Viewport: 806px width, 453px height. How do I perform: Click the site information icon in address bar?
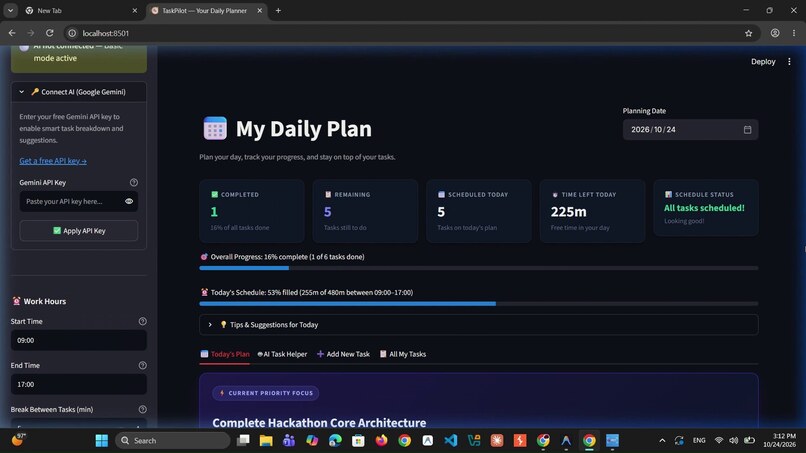72,33
